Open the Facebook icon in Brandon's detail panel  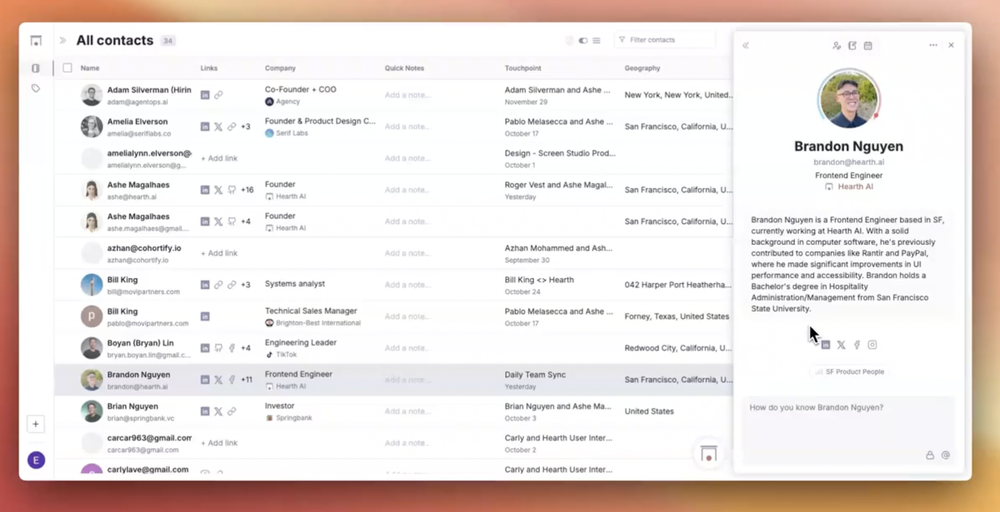tap(857, 345)
